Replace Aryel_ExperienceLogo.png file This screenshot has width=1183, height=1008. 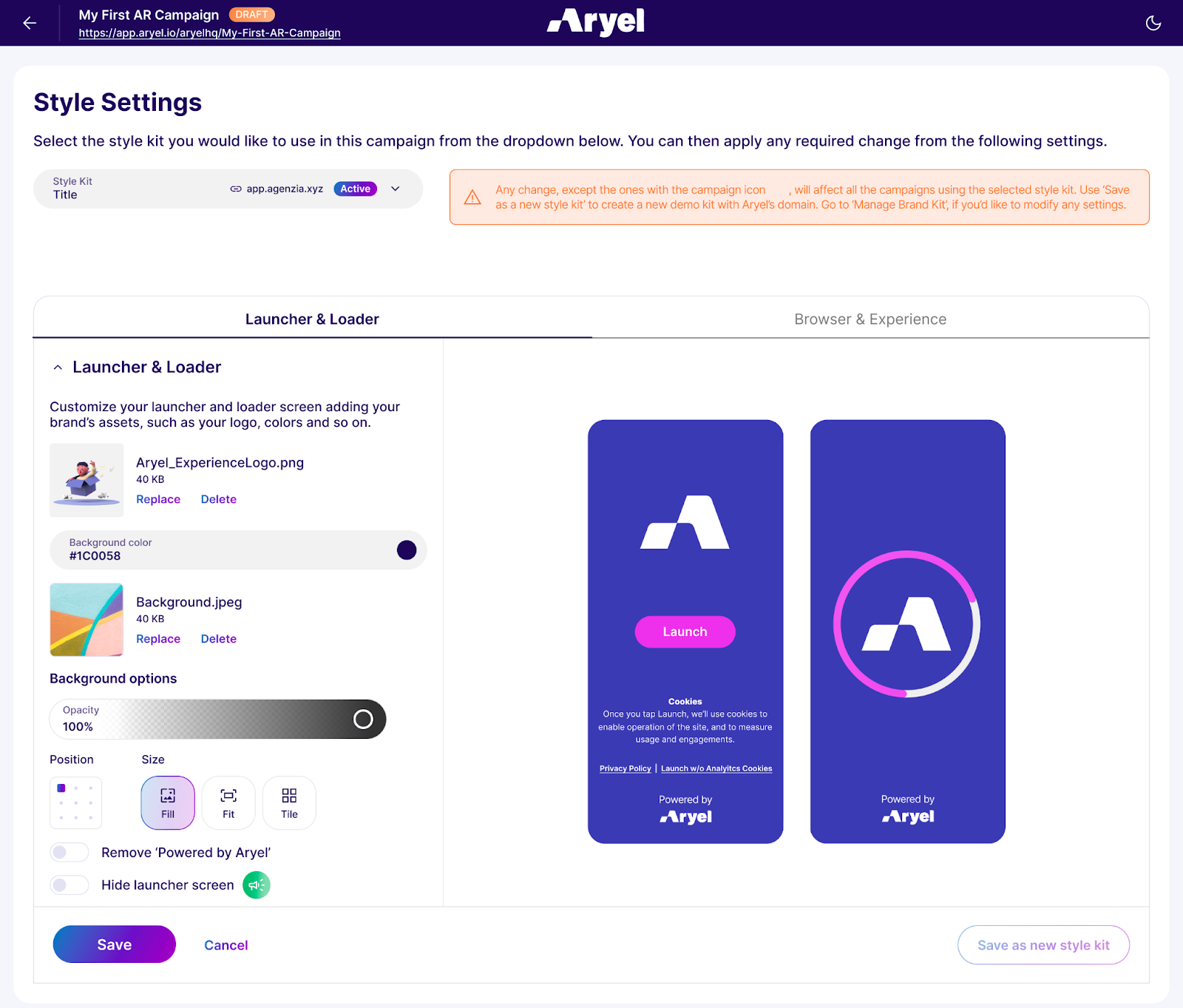click(x=158, y=499)
